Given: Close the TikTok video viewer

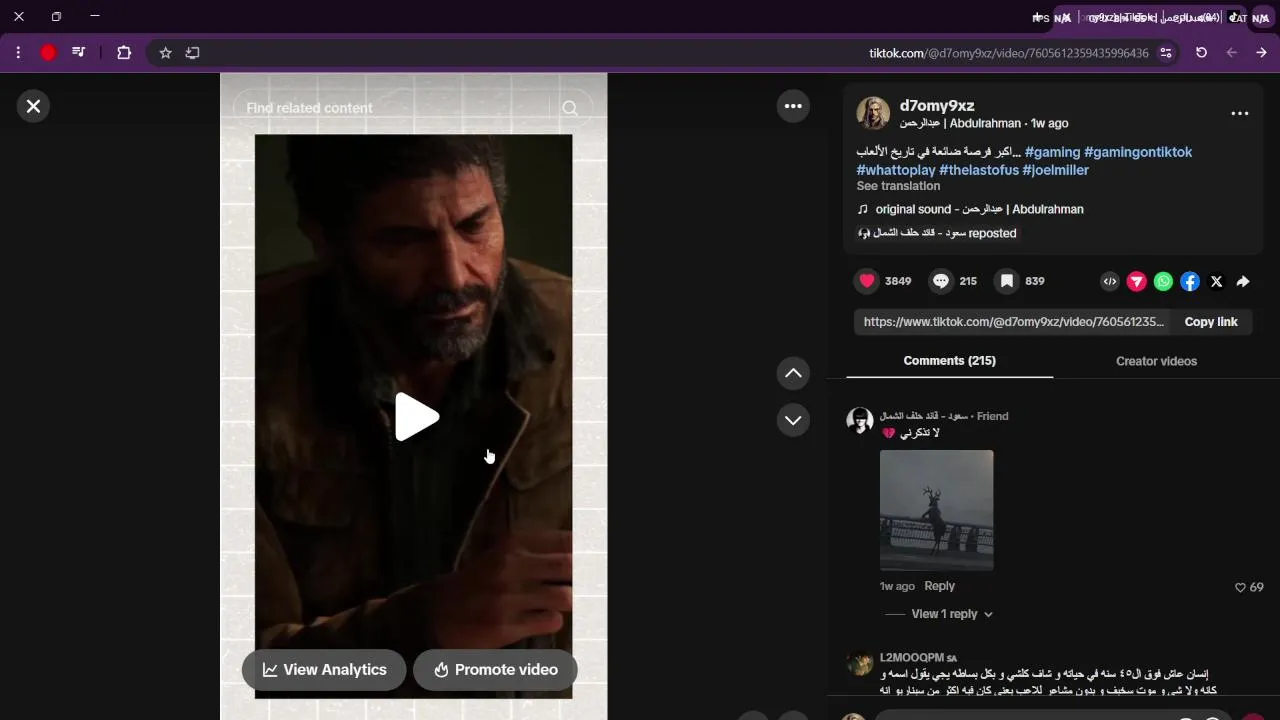Looking at the screenshot, I should pyautogui.click(x=33, y=106).
